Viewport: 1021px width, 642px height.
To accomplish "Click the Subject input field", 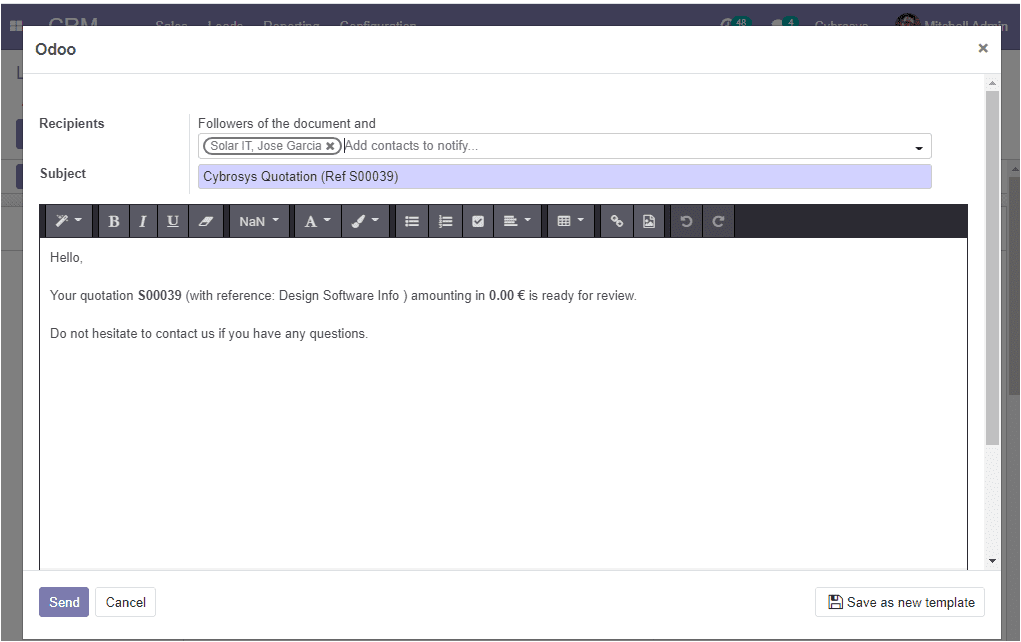I will coord(565,176).
